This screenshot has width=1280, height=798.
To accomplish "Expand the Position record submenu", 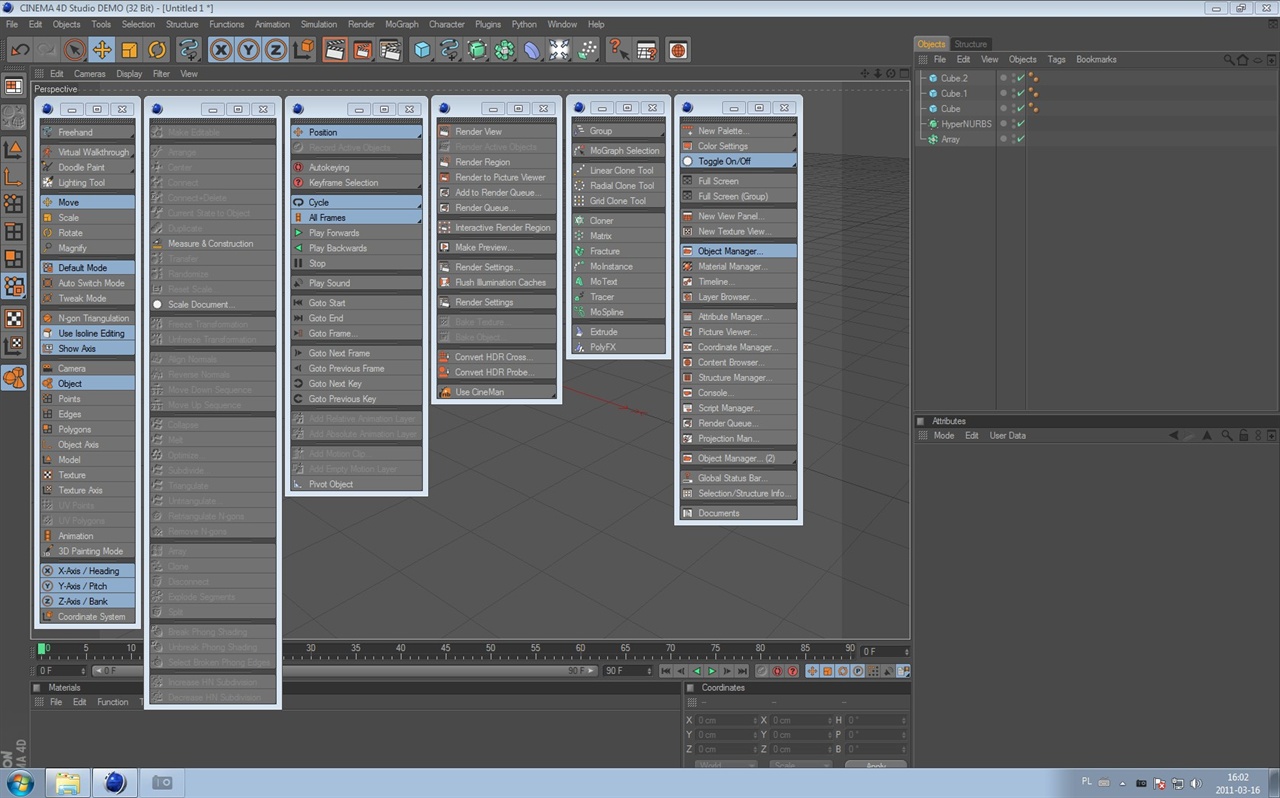I will point(357,132).
